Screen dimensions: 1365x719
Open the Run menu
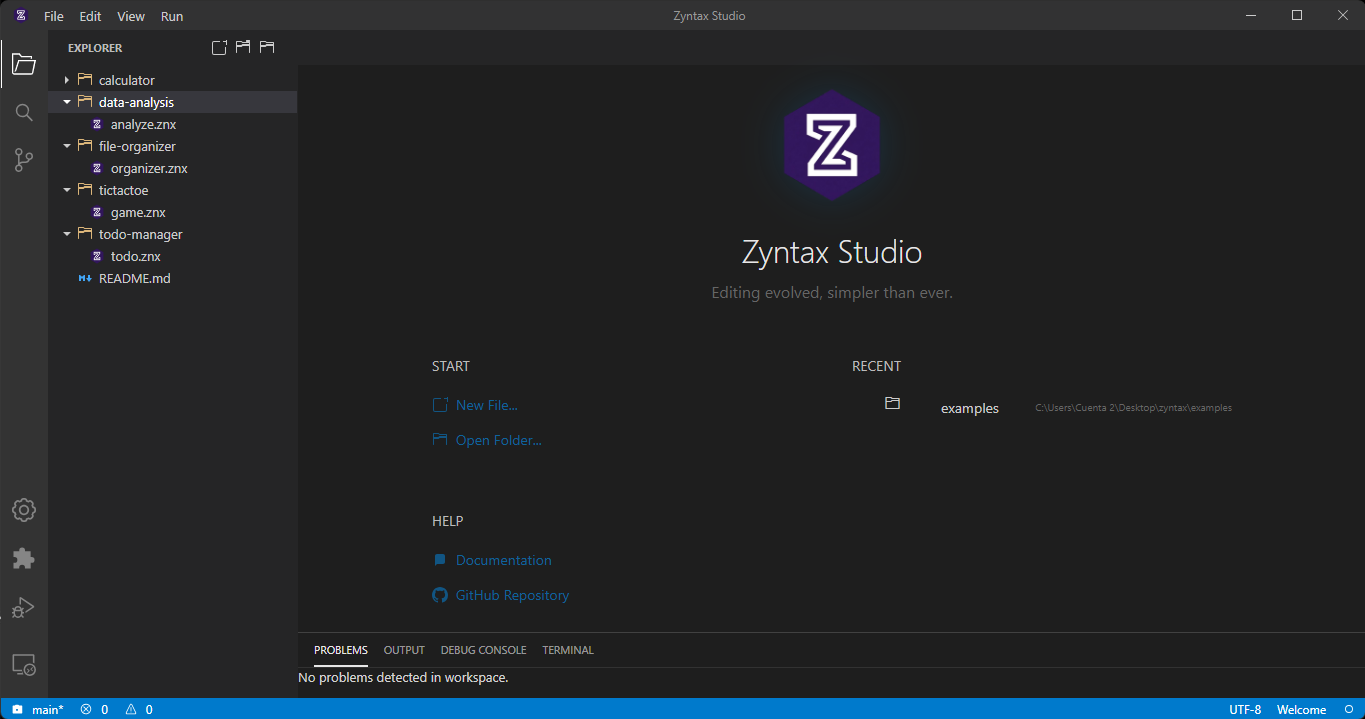pos(171,16)
